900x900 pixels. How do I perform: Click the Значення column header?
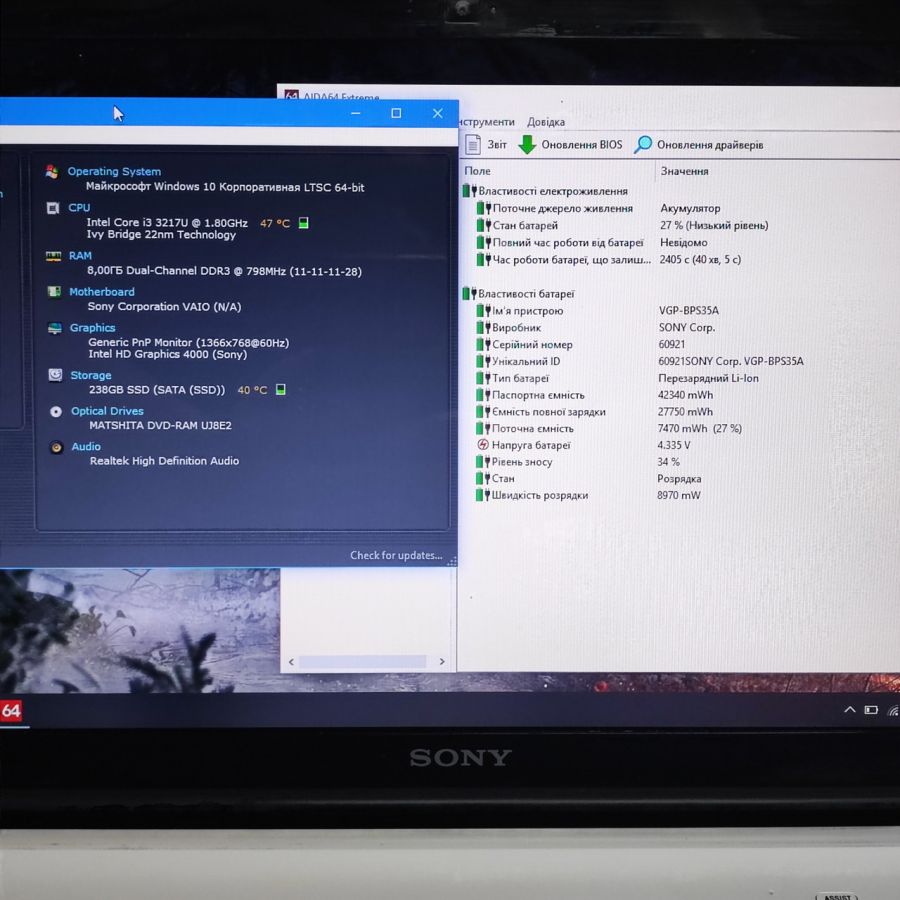684,171
